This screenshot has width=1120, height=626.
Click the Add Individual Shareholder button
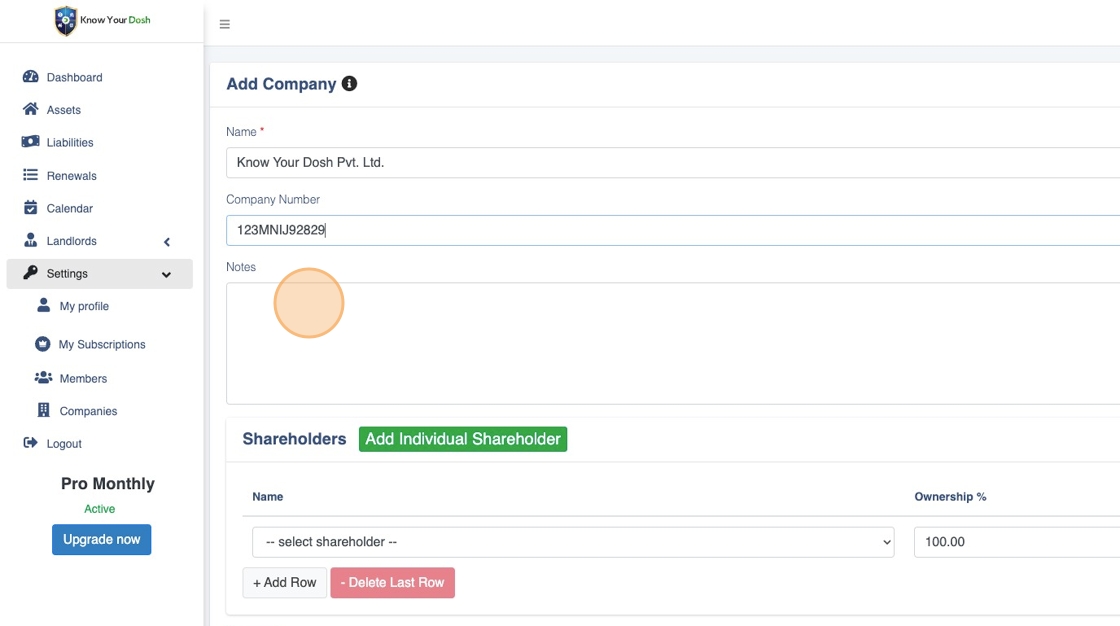pyautogui.click(x=463, y=439)
